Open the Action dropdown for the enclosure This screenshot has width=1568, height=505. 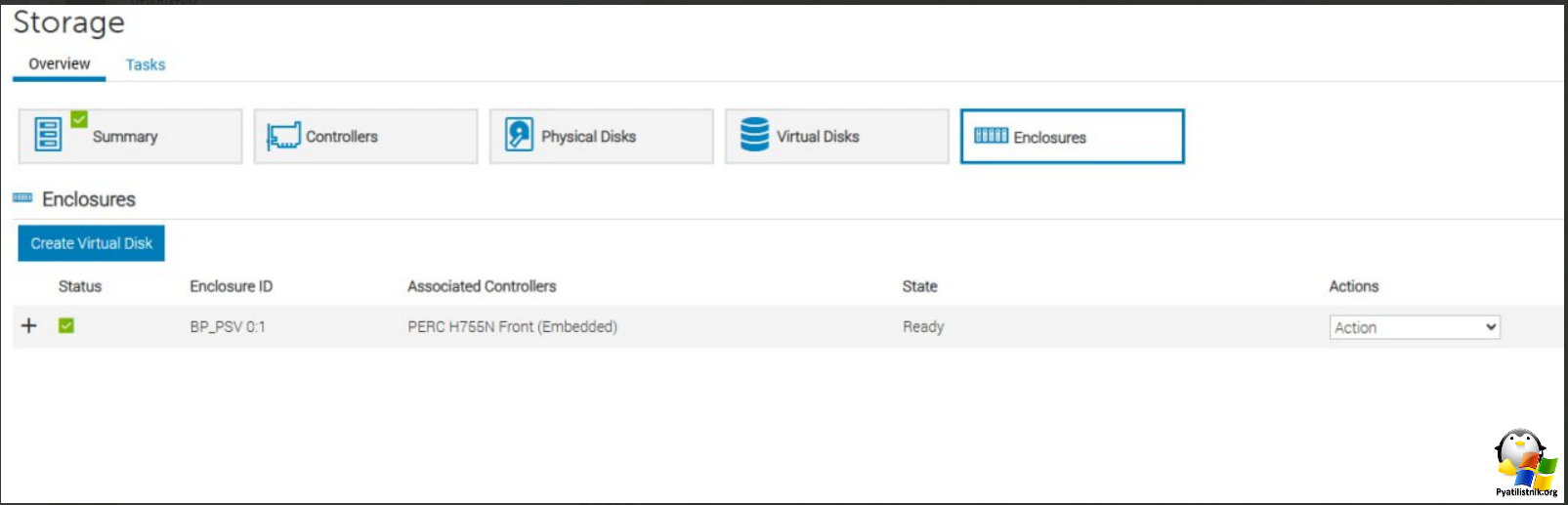(1414, 327)
